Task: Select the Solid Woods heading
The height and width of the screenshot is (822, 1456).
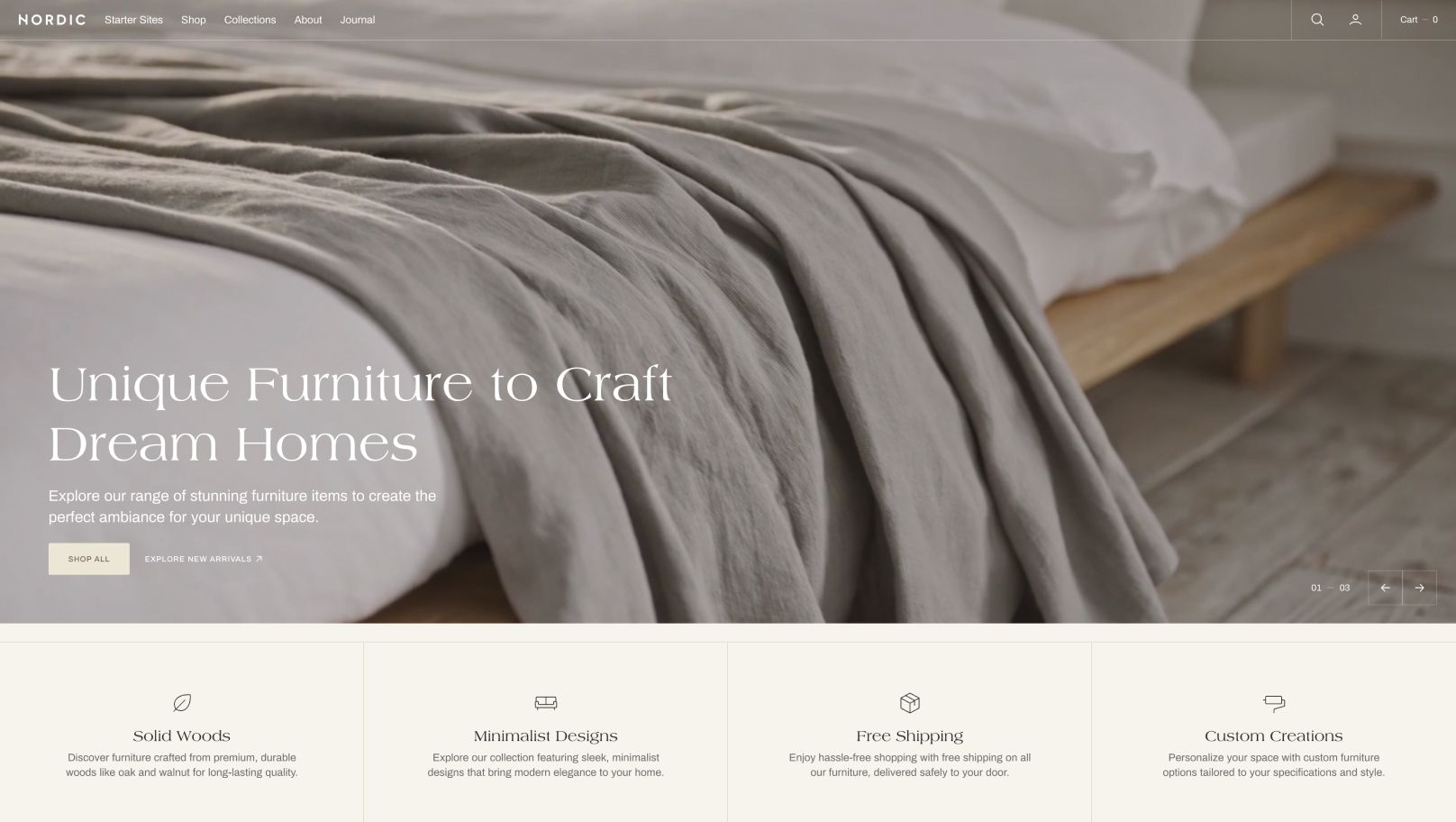Action: coord(182,736)
